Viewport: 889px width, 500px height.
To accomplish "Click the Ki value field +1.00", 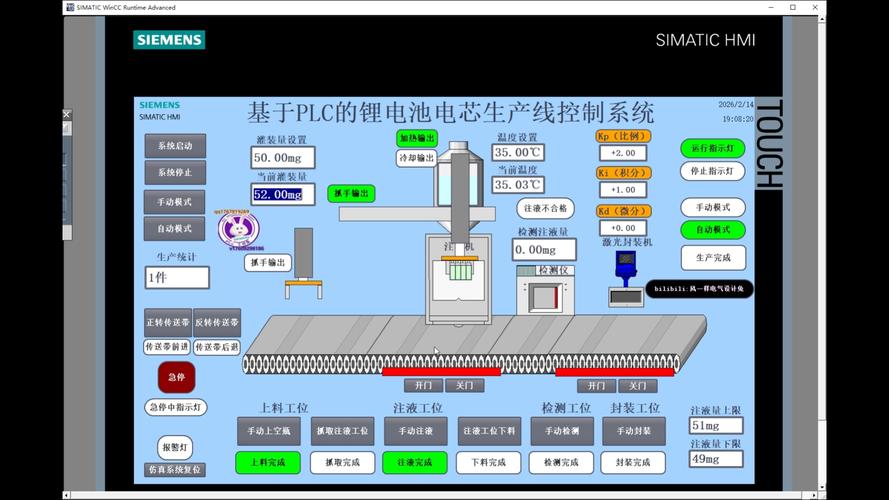I will pos(623,190).
